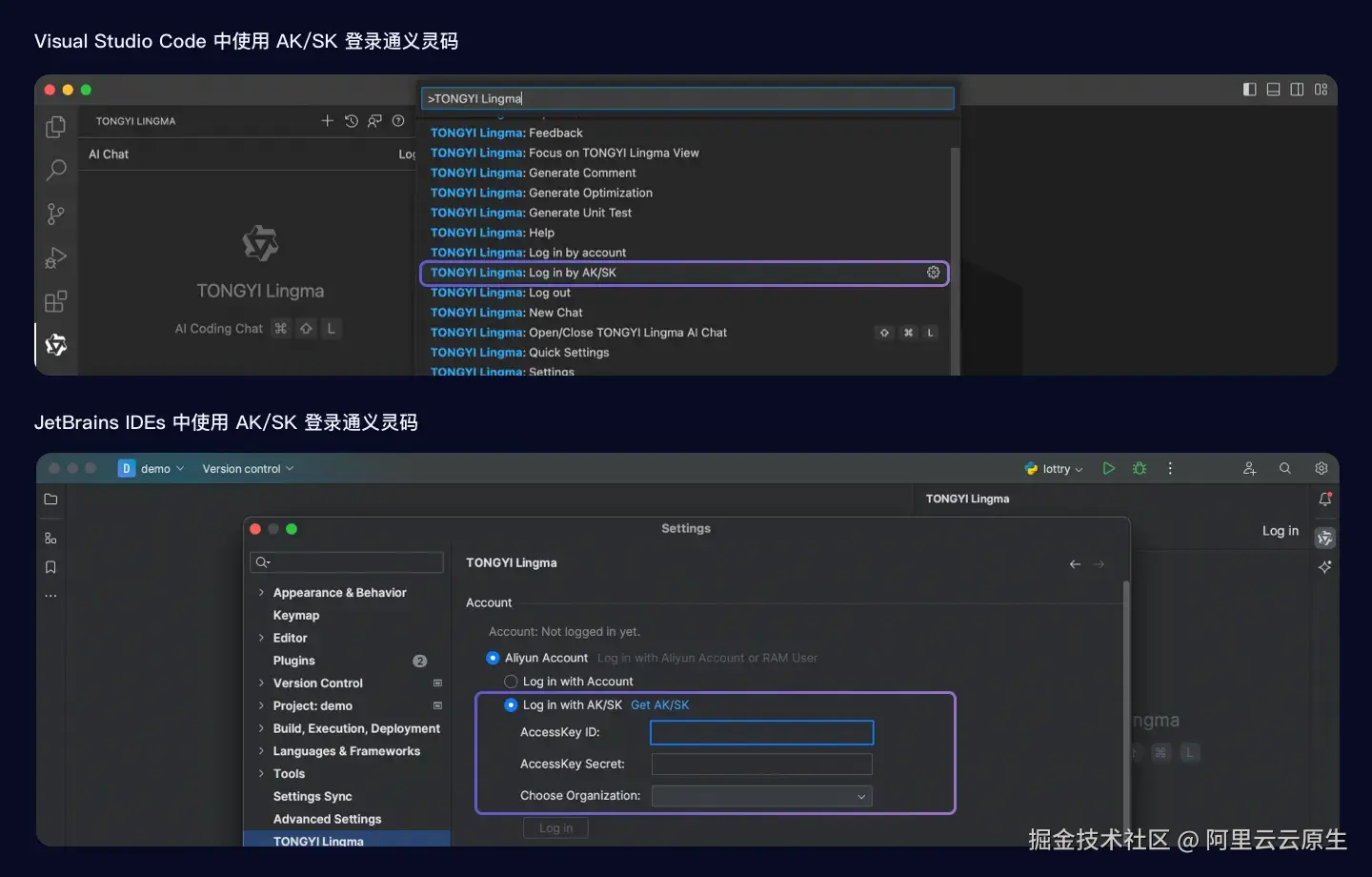The image size is (1372, 877).
Task: Expand Languages & Frameworks settings node
Action: coord(261,751)
